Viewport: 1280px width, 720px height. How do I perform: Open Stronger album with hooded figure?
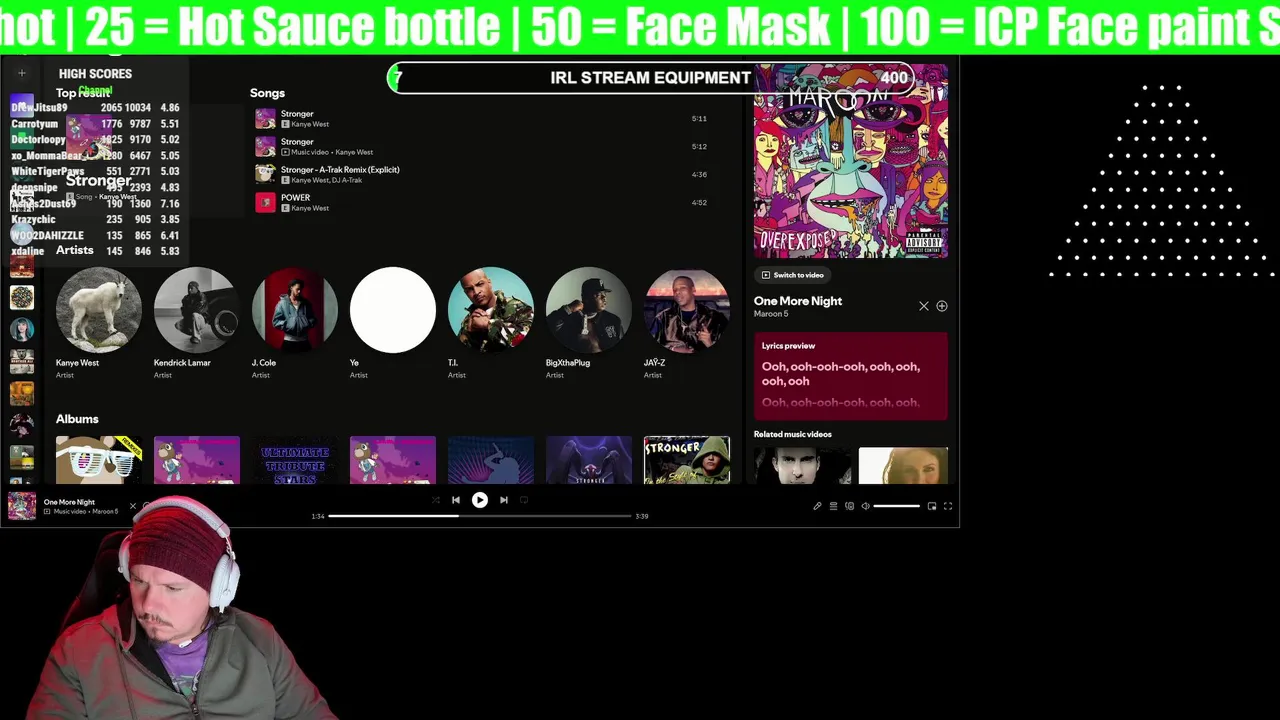click(687, 460)
